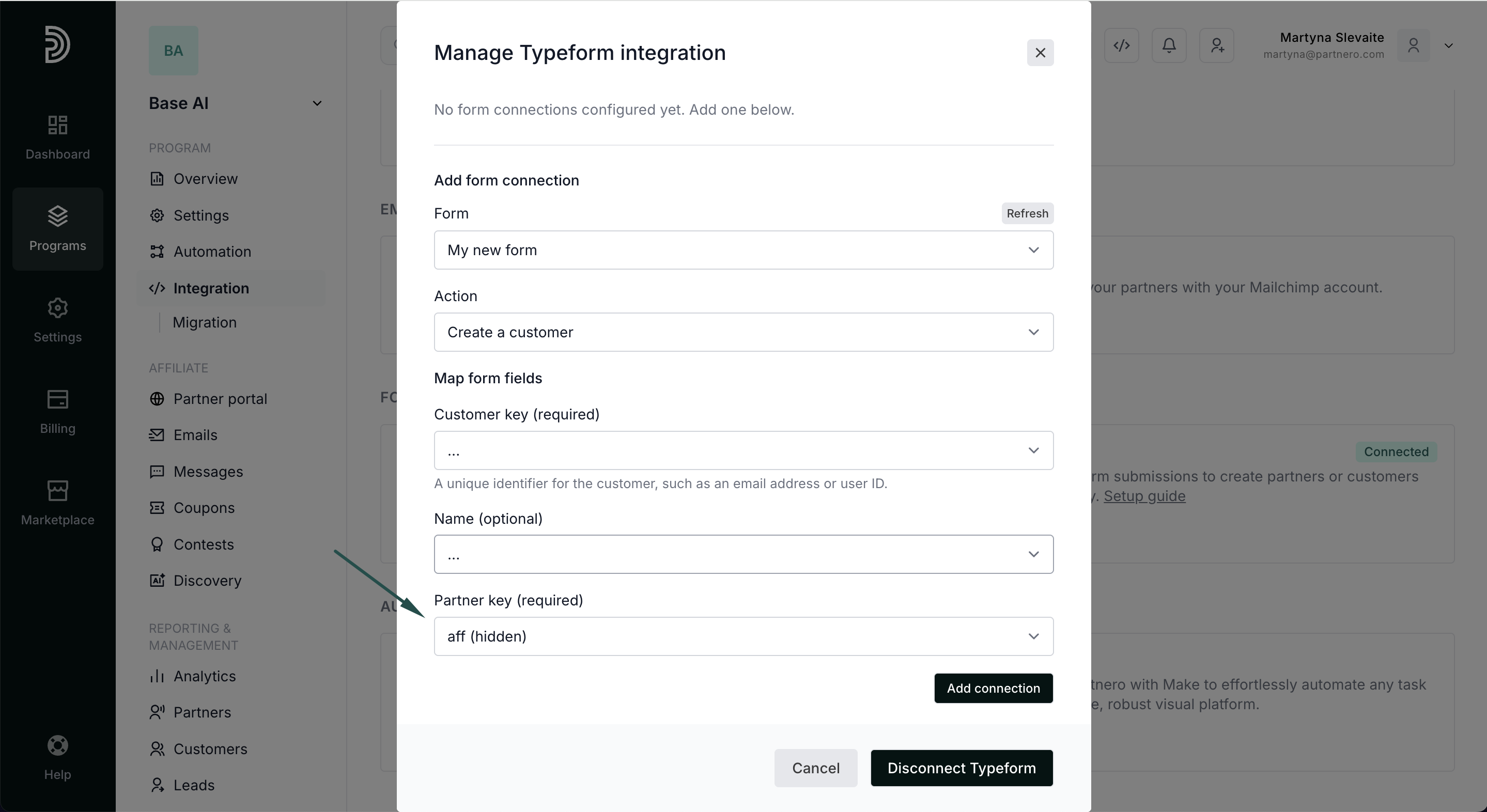Open the Automation menu item
Viewport: 1487px width, 812px height.
pyautogui.click(x=212, y=252)
